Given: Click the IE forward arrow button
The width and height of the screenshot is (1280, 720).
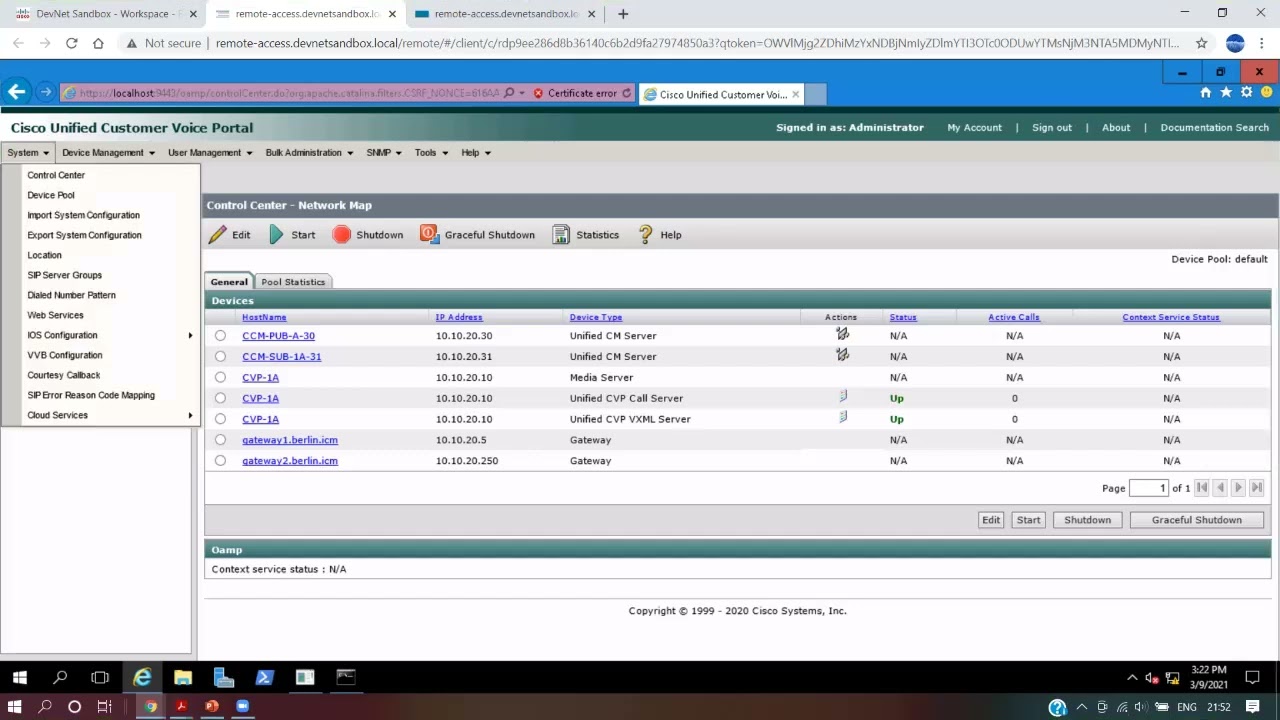Looking at the screenshot, I should 45,92.
